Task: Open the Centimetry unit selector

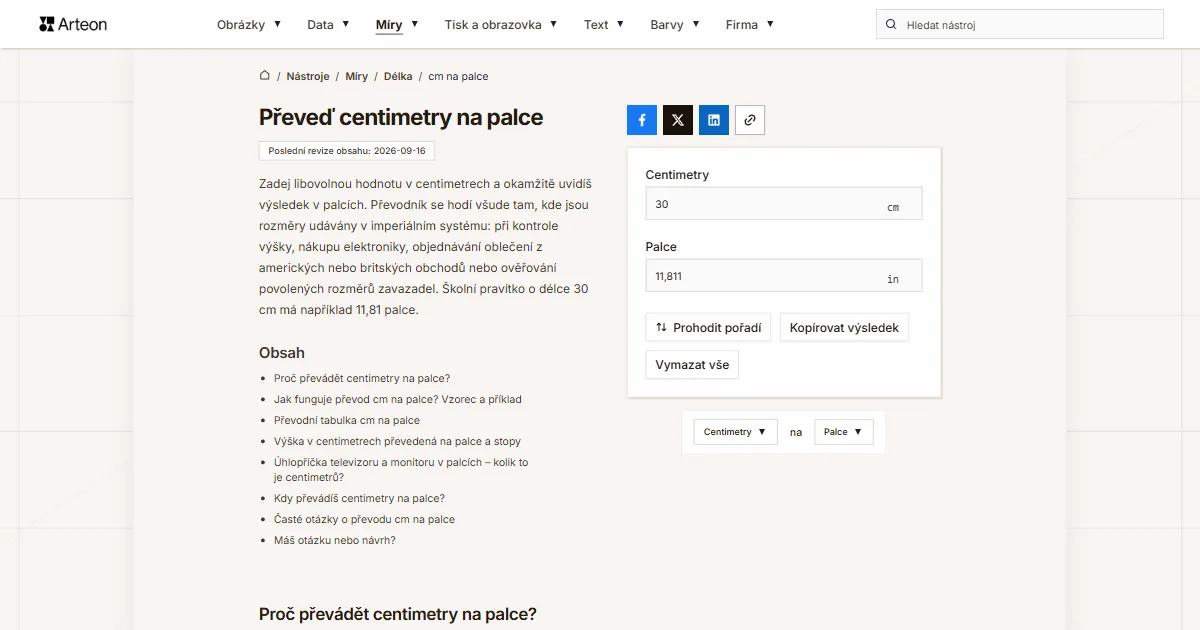Action: coord(735,432)
